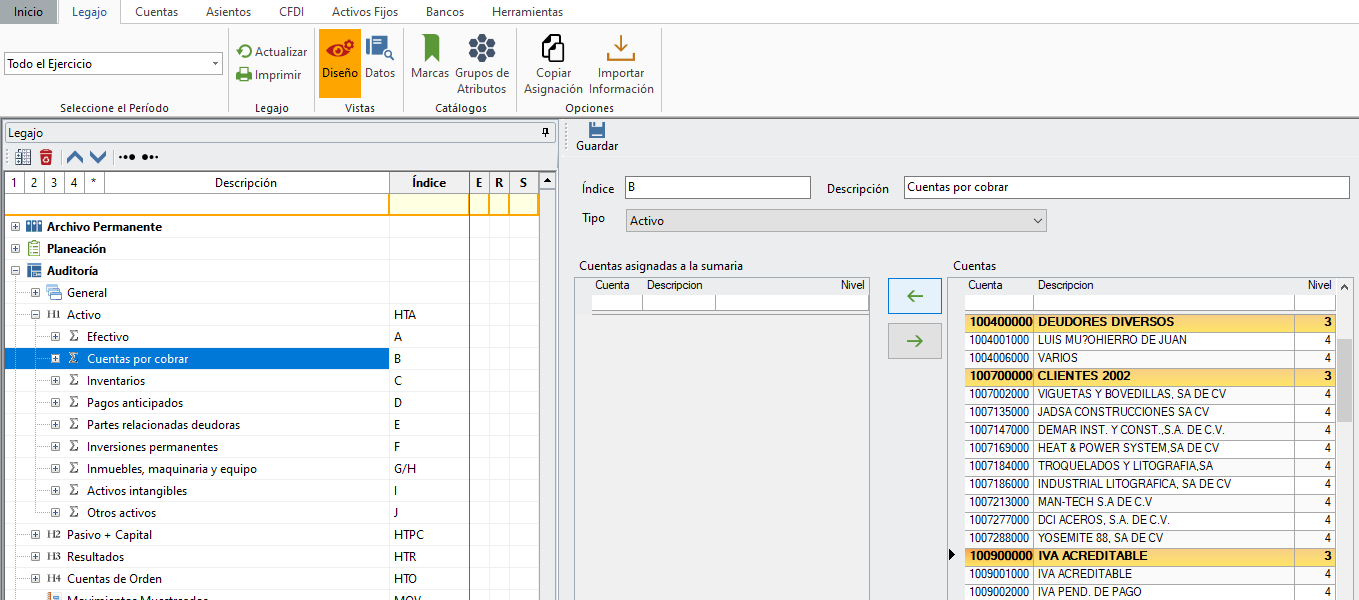Assign account with left arrow button
This screenshot has height=600, width=1359.
click(914, 296)
